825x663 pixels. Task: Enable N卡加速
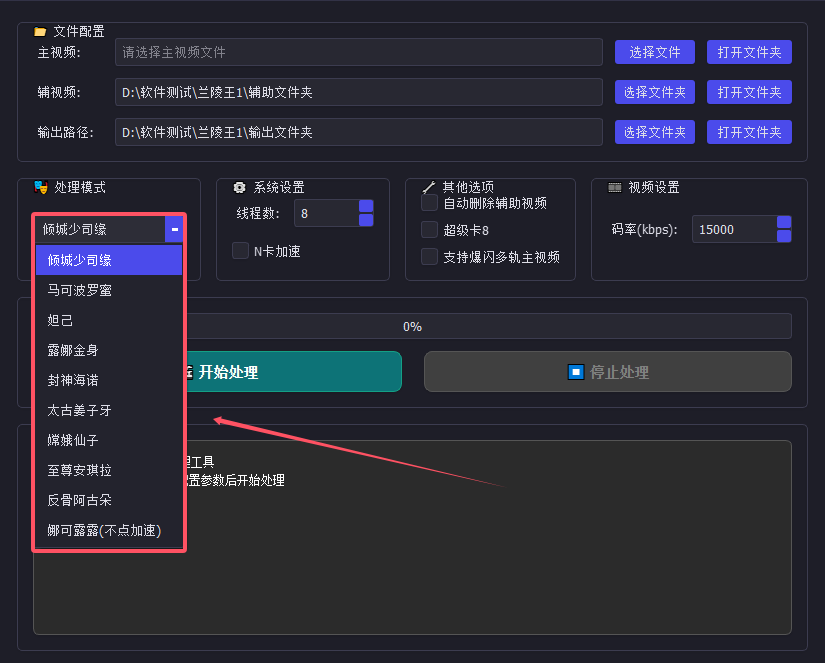pyautogui.click(x=240, y=250)
